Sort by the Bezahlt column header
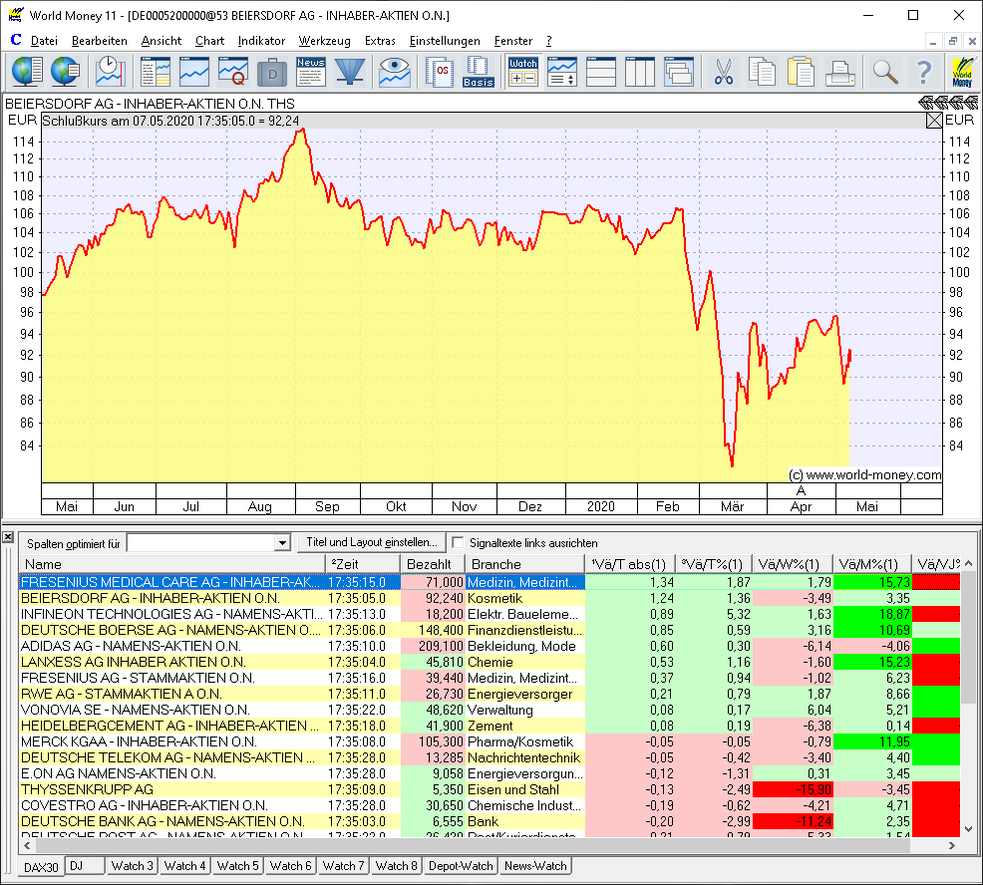This screenshot has width=983, height=885. pyautogui.click(x=430, y=565)
